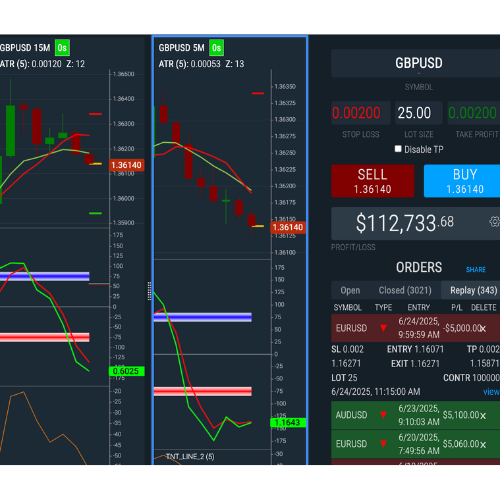Viewport: 500px width, 500px height.
Task: Click the P/L column header in orders
Action: [x=457, y=308]
